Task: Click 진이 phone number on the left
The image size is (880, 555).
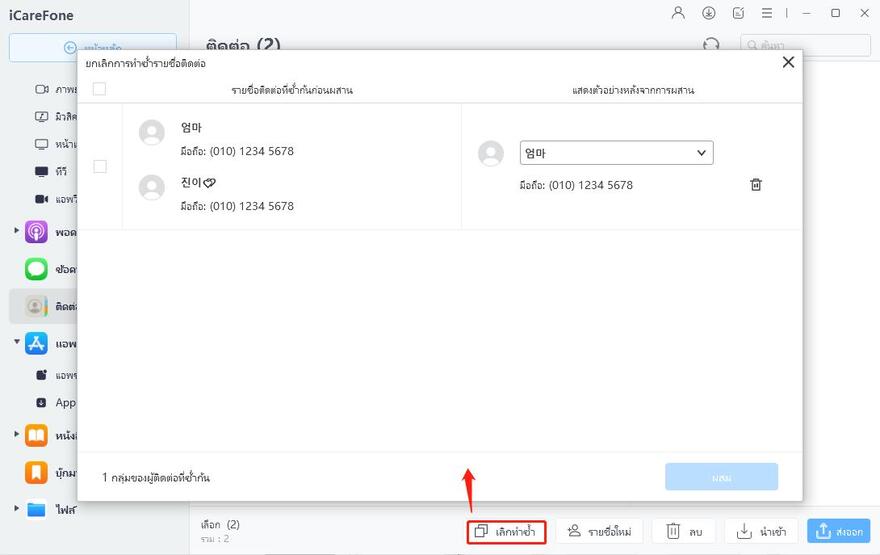Action: (x=237, y=206)
